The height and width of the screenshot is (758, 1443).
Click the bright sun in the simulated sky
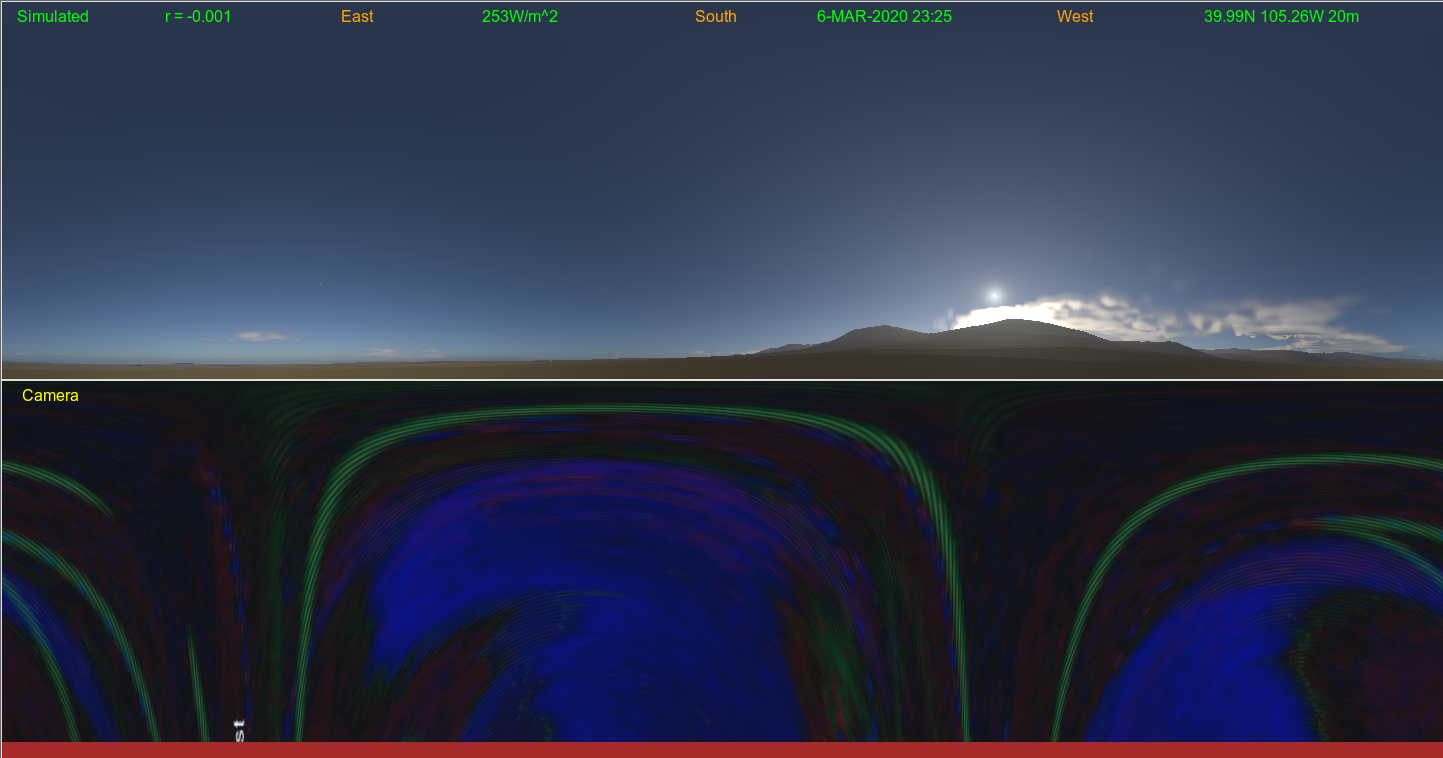994,295
